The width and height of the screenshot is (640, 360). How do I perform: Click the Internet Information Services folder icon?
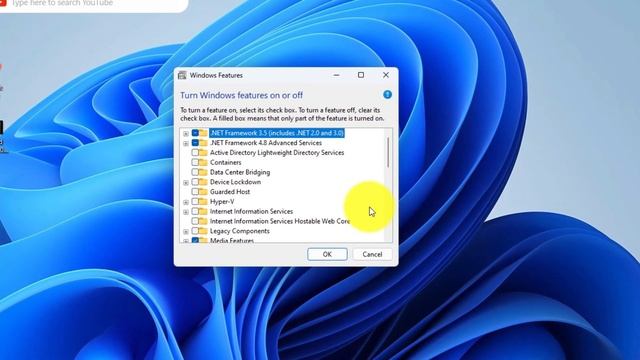203,211
